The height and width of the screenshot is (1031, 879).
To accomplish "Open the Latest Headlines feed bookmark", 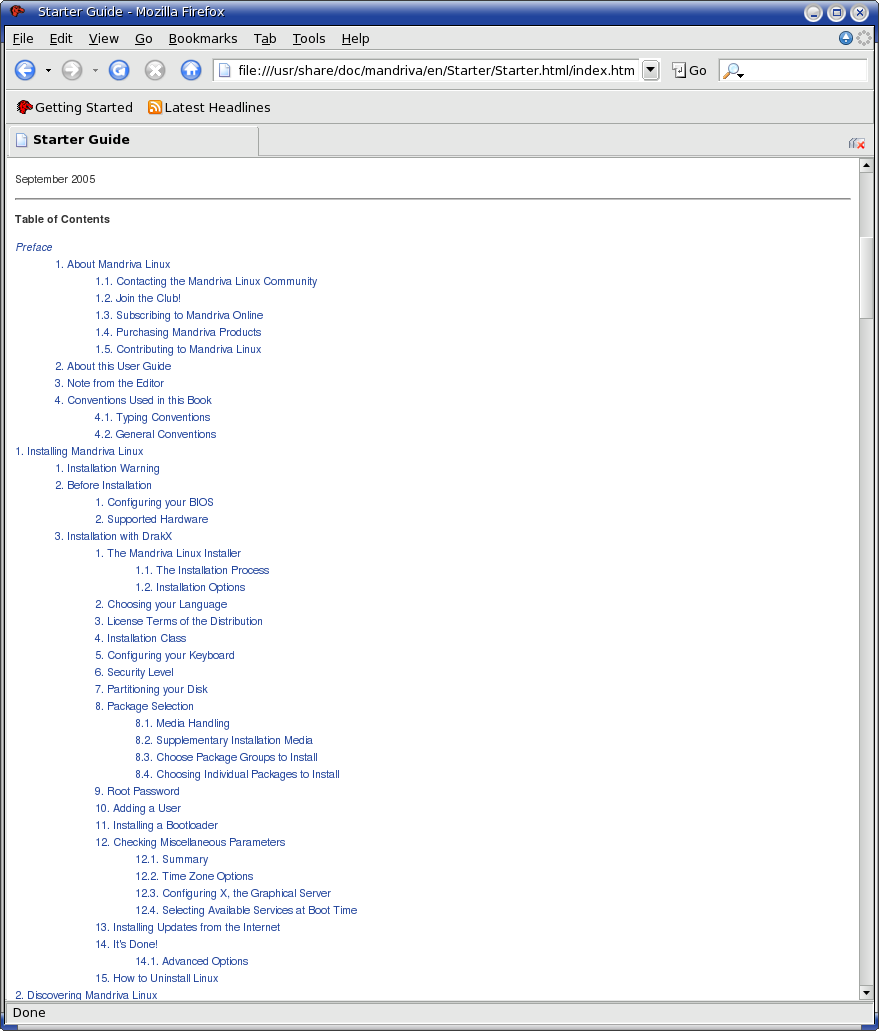I will [209, 107].
